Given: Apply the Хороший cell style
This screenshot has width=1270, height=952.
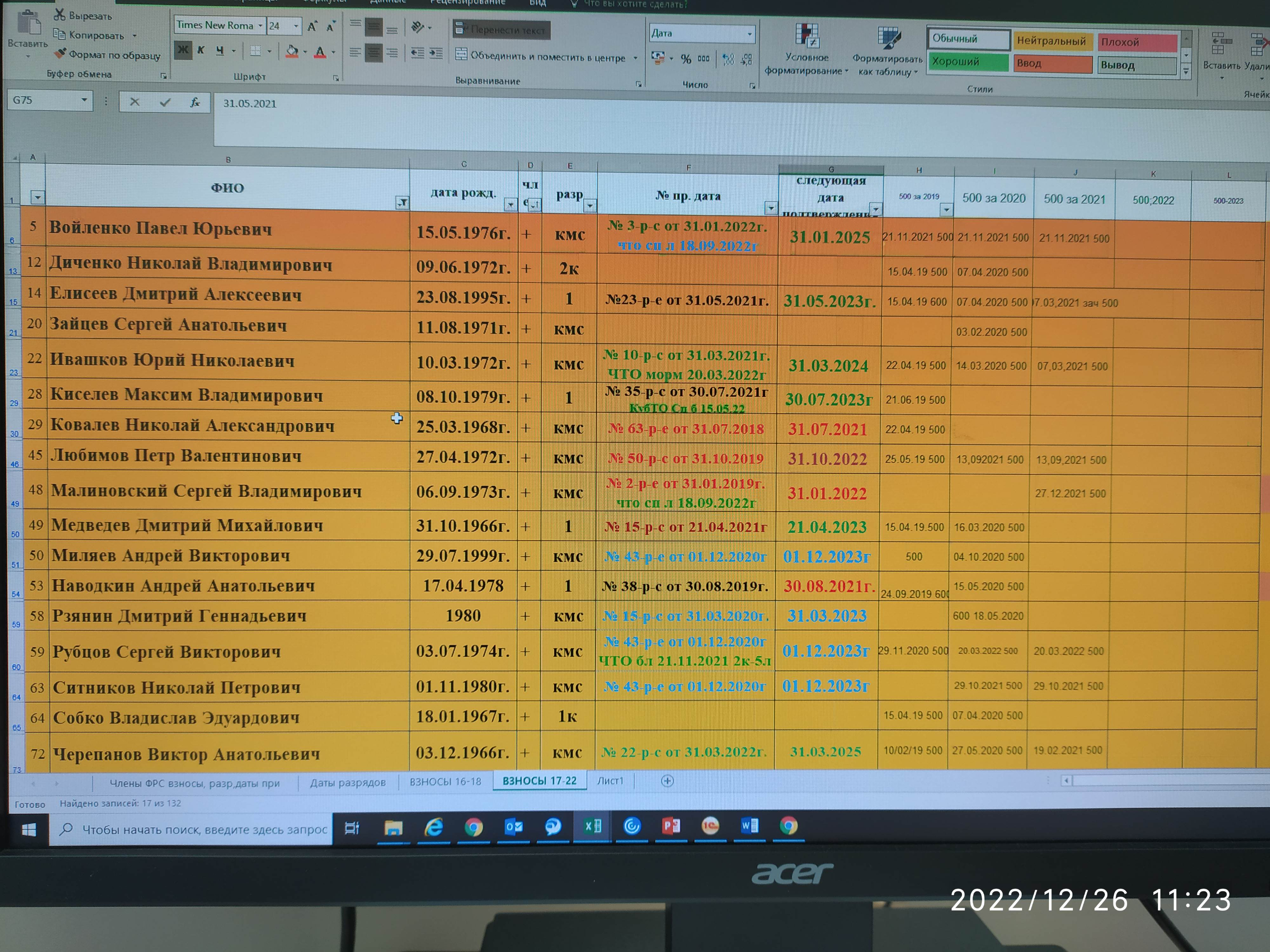Looking at the screenshot, I should point(969,62).
